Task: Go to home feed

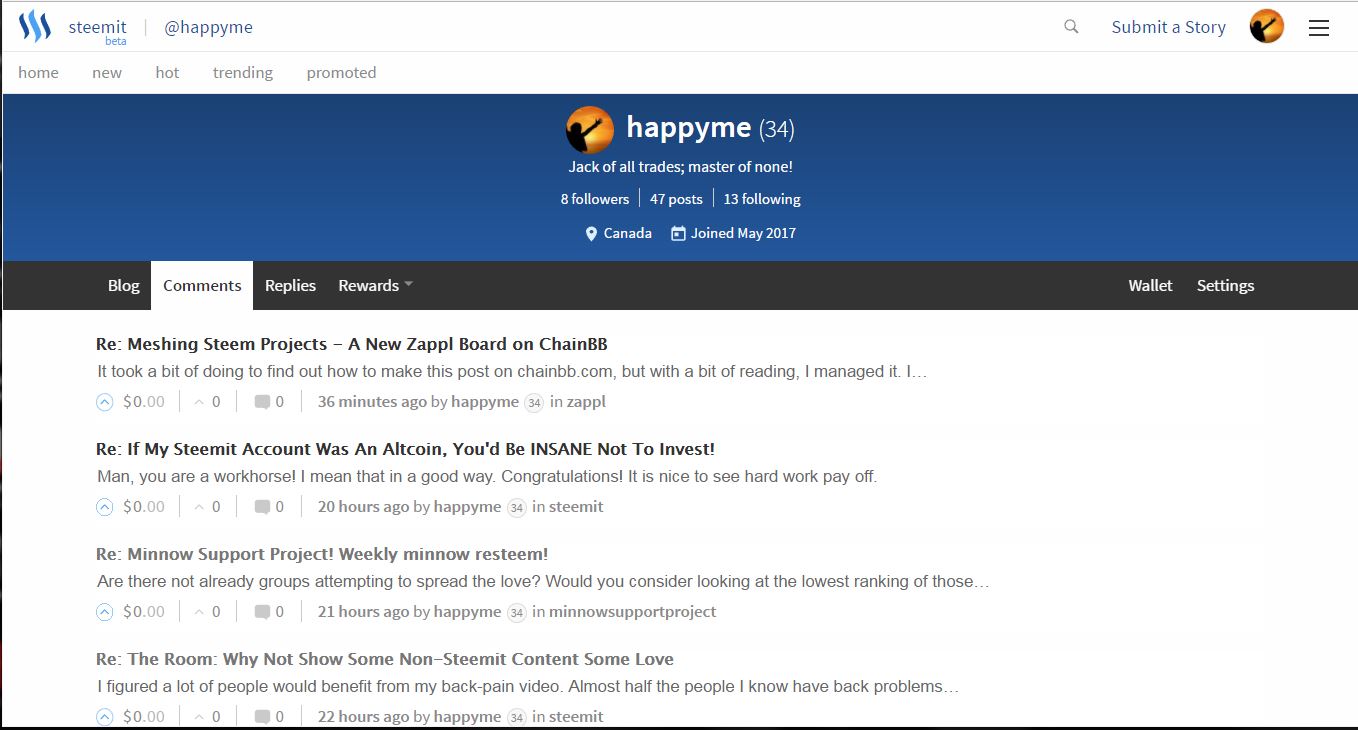Action: pos(38,72)
